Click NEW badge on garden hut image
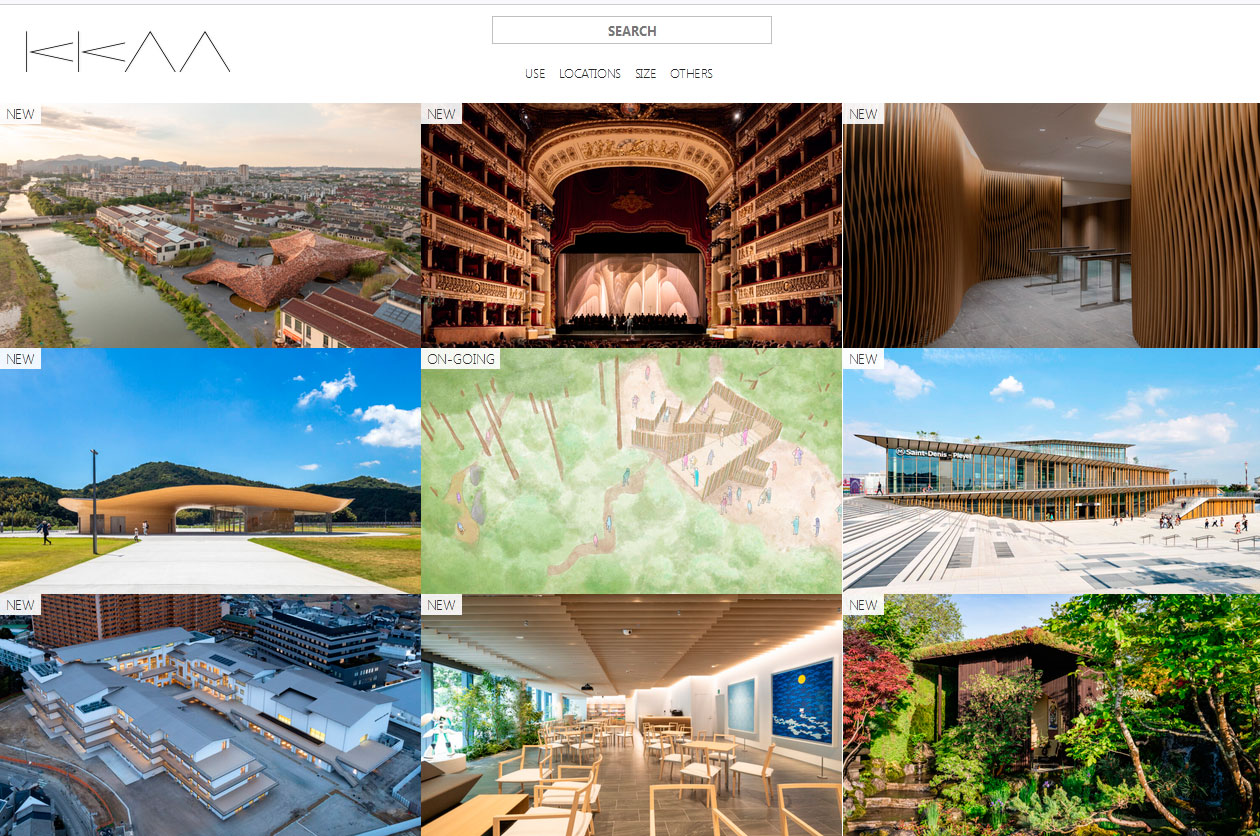This screenshot has width=1260, height=836. 863,605
